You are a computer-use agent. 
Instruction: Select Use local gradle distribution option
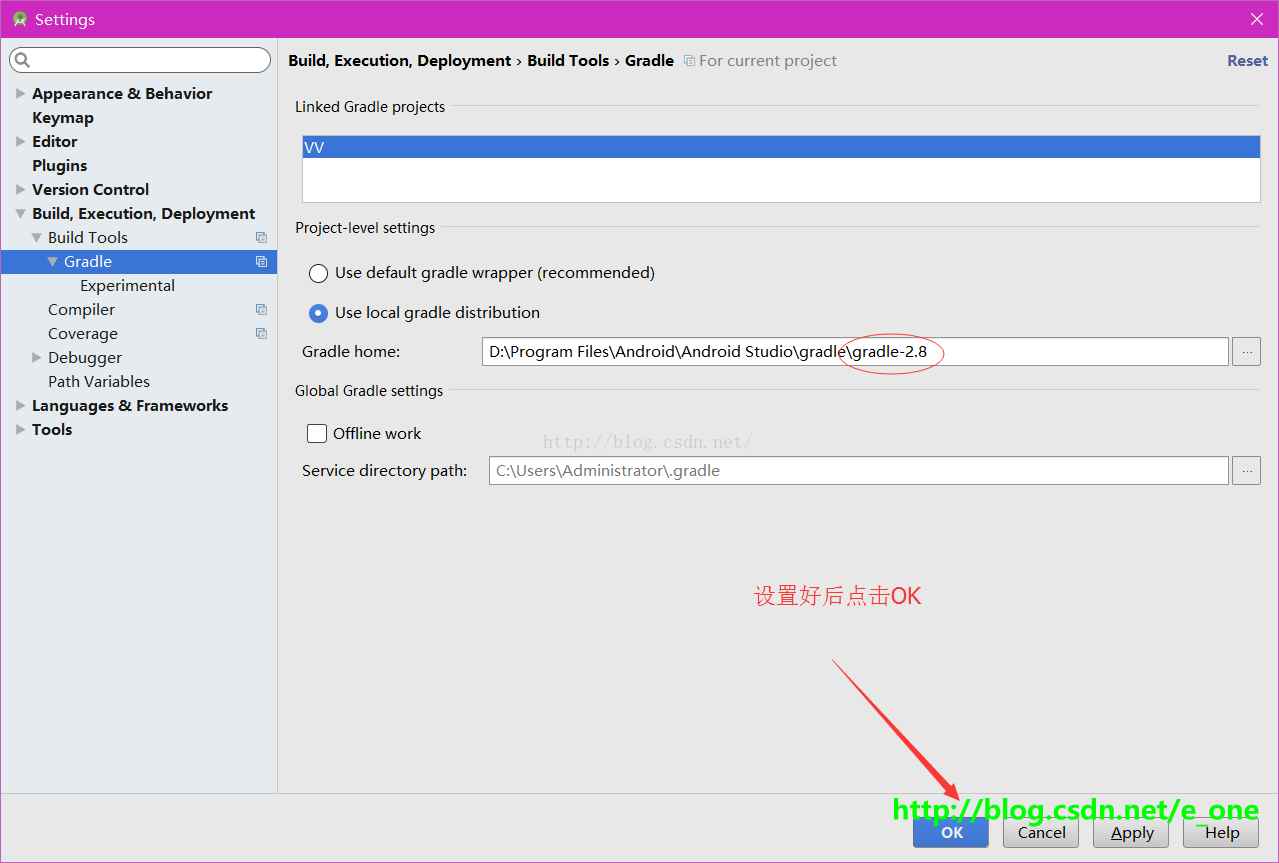coord(318,313)
